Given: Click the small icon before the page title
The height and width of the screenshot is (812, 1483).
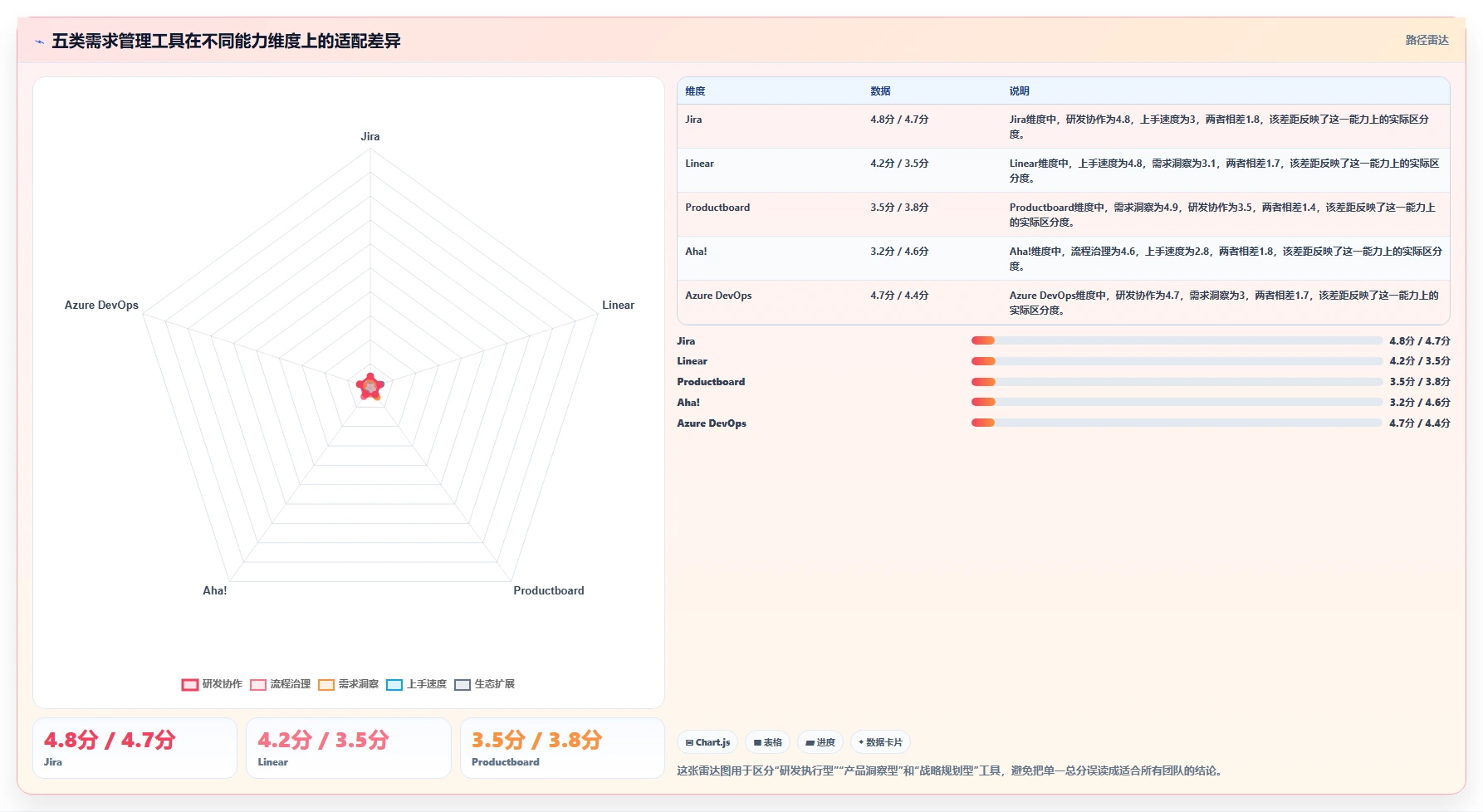Looking at the screenshot, I should (x=39, y=42).
